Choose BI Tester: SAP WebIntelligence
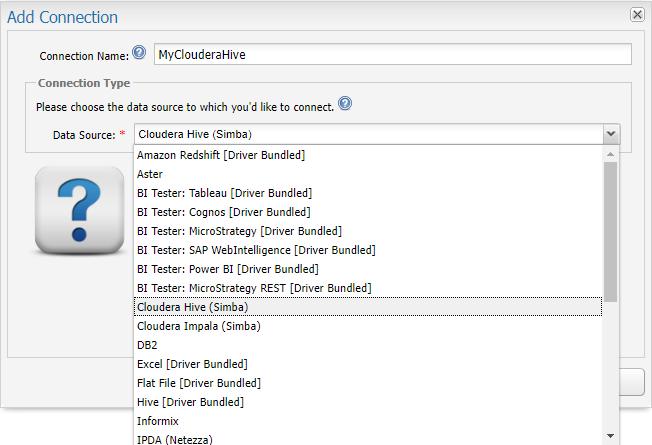The image size is (652, 445). (368, 250)
